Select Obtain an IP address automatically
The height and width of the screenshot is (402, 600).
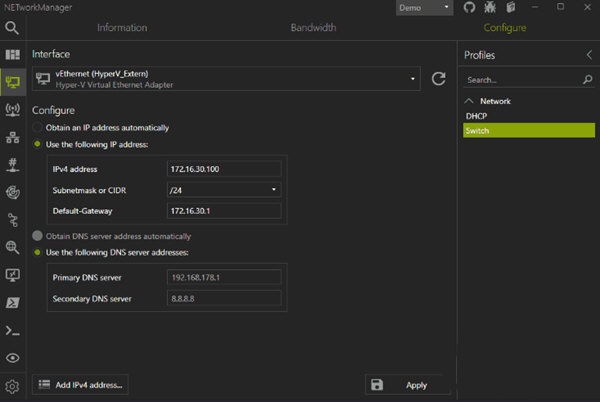[38, 128]
